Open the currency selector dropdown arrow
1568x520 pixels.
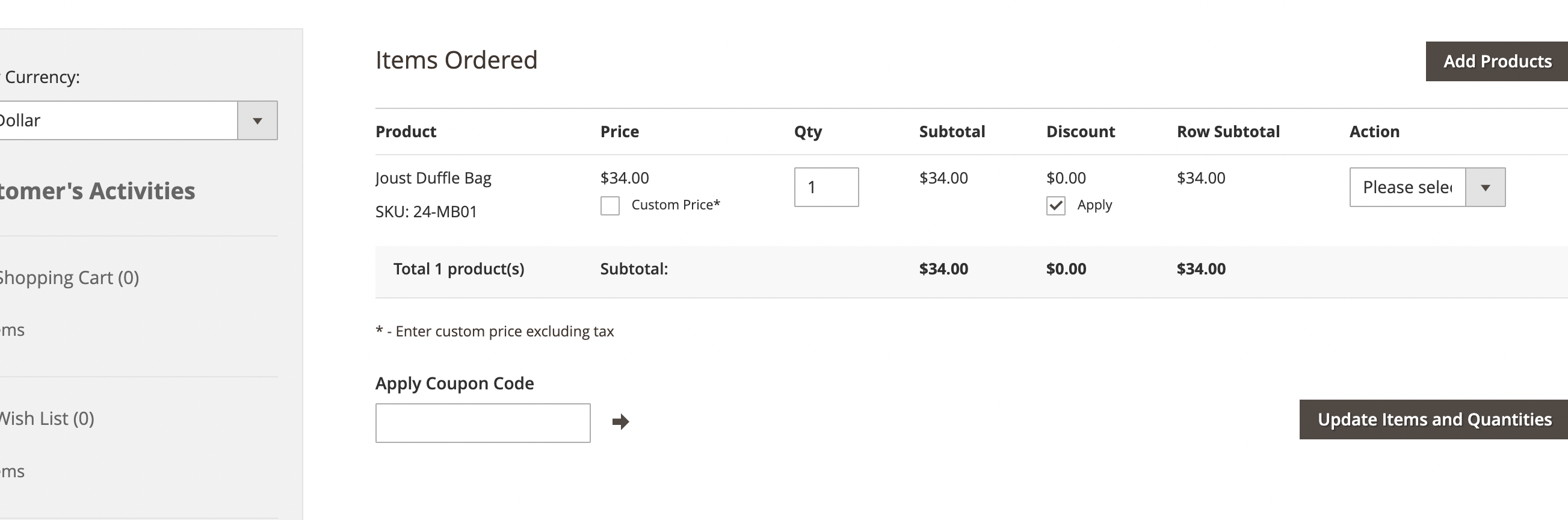[258, 120]
